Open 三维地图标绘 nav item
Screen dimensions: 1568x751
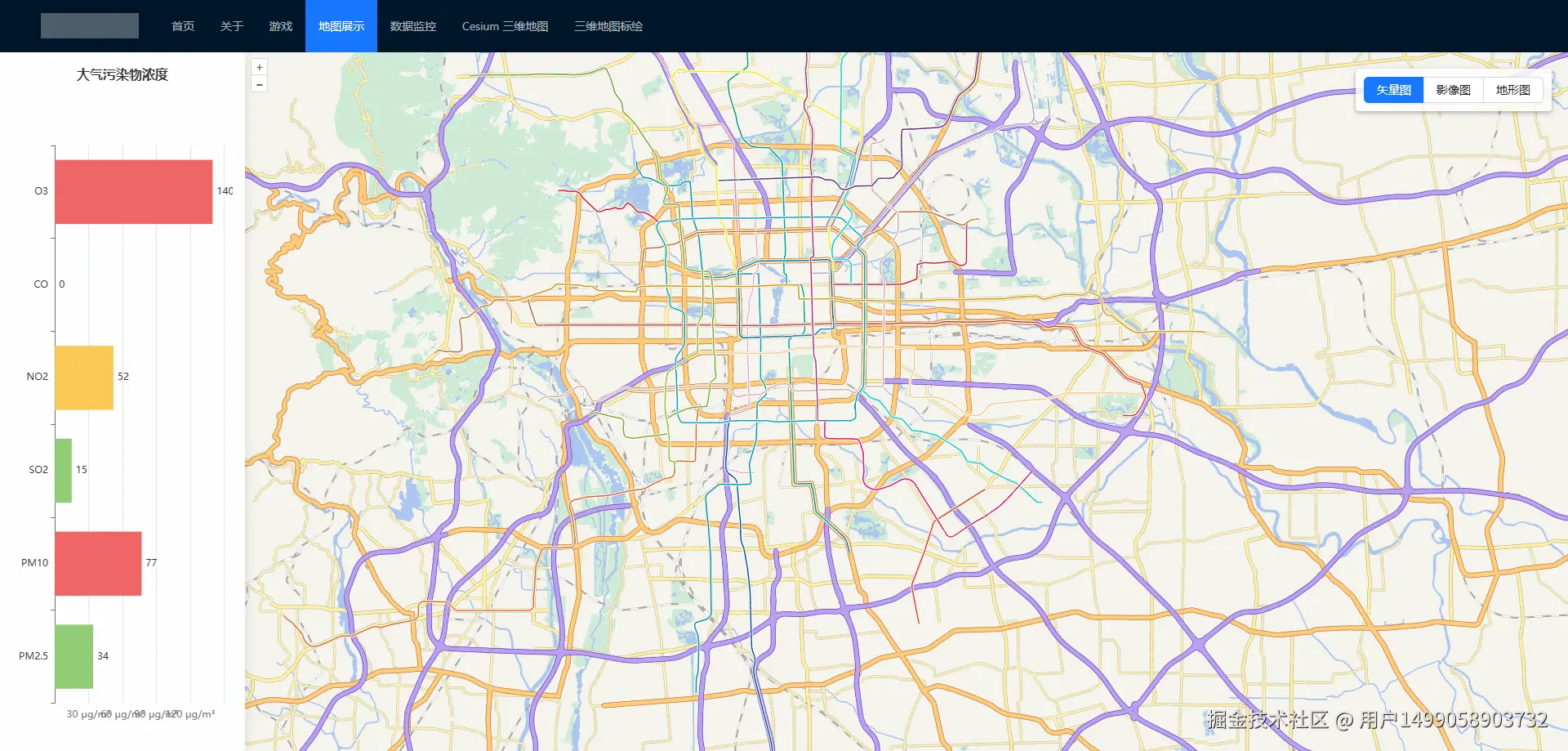pos(608,26)
